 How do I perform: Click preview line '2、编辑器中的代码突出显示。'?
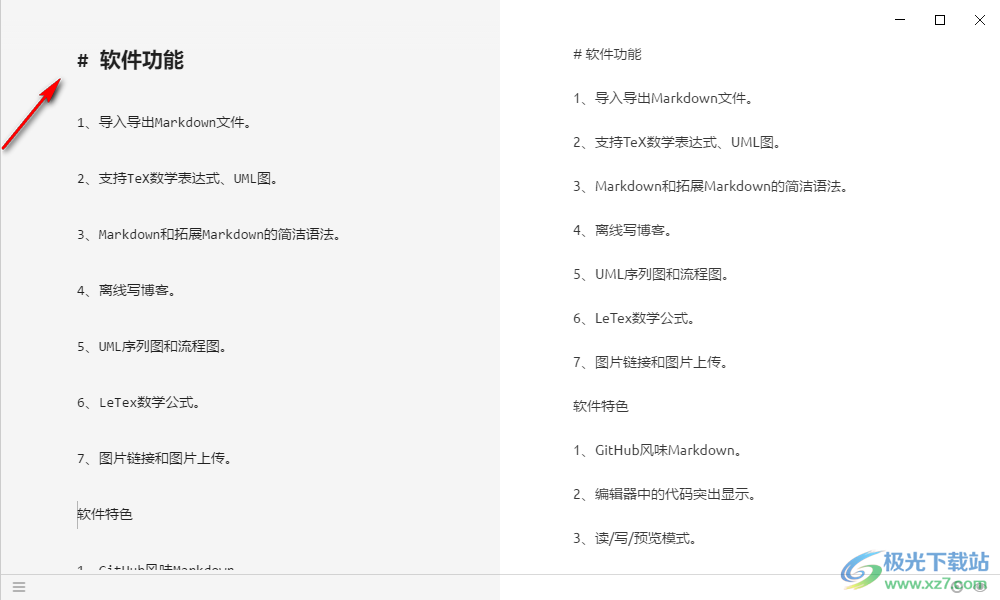(x=665, y=494)
